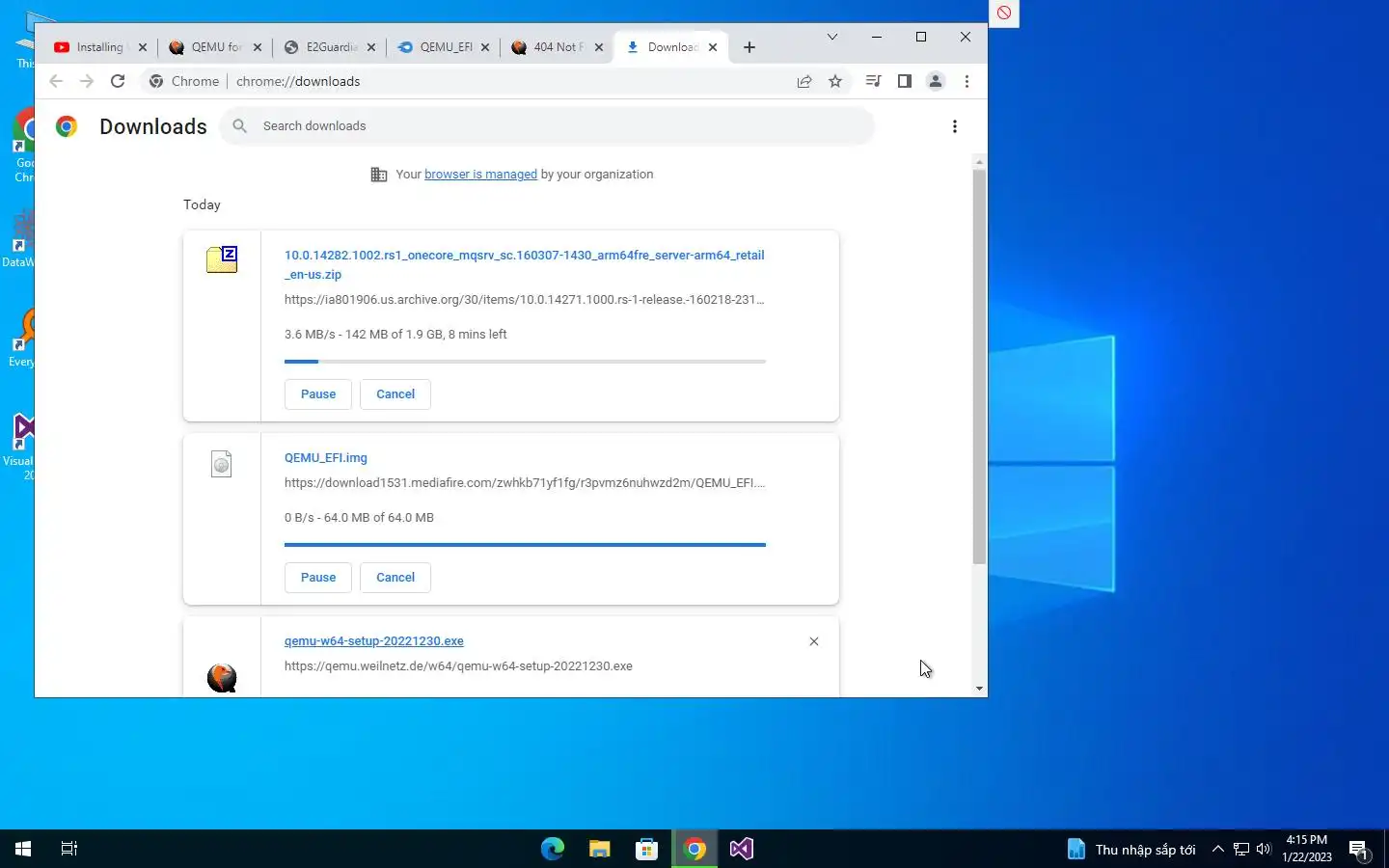The width and height of the screenshot is (1389, 868).
Task: Switch to the E2Guardian tab
Action: [x=321, y=46]
